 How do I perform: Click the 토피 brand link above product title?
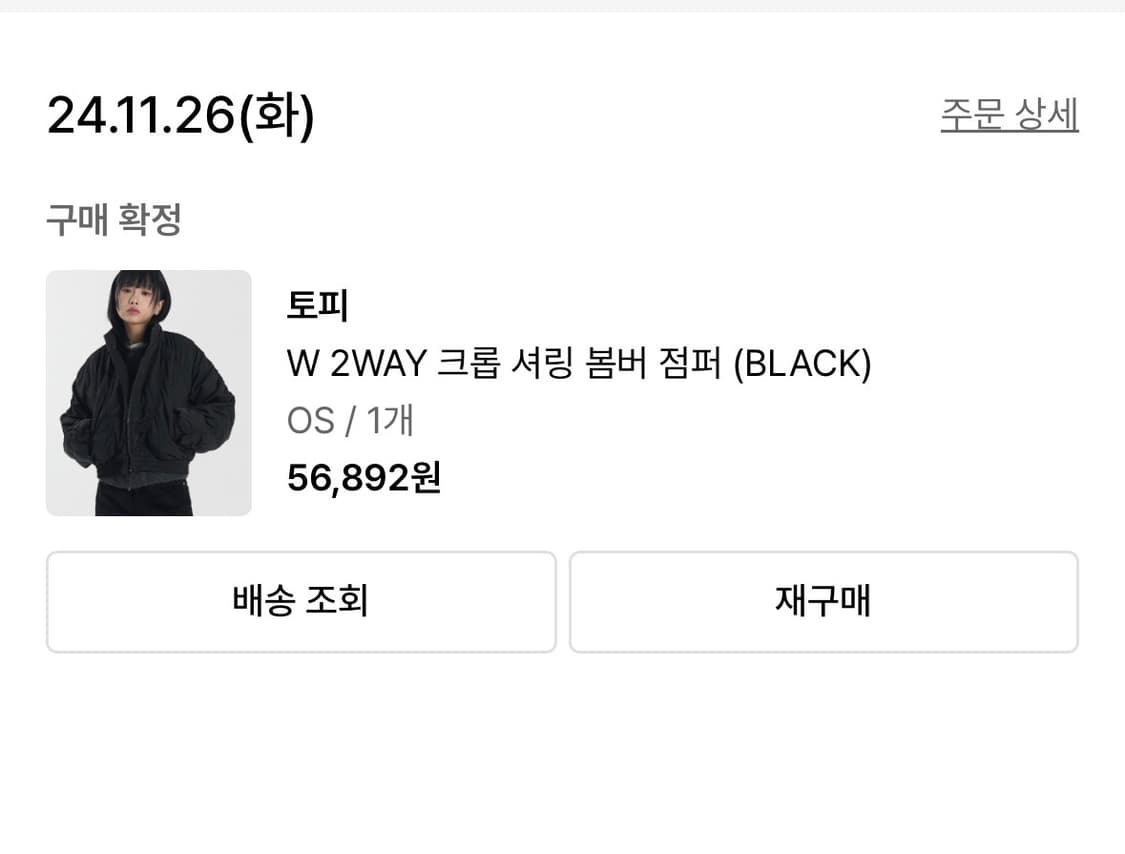[x=314, y=307]
